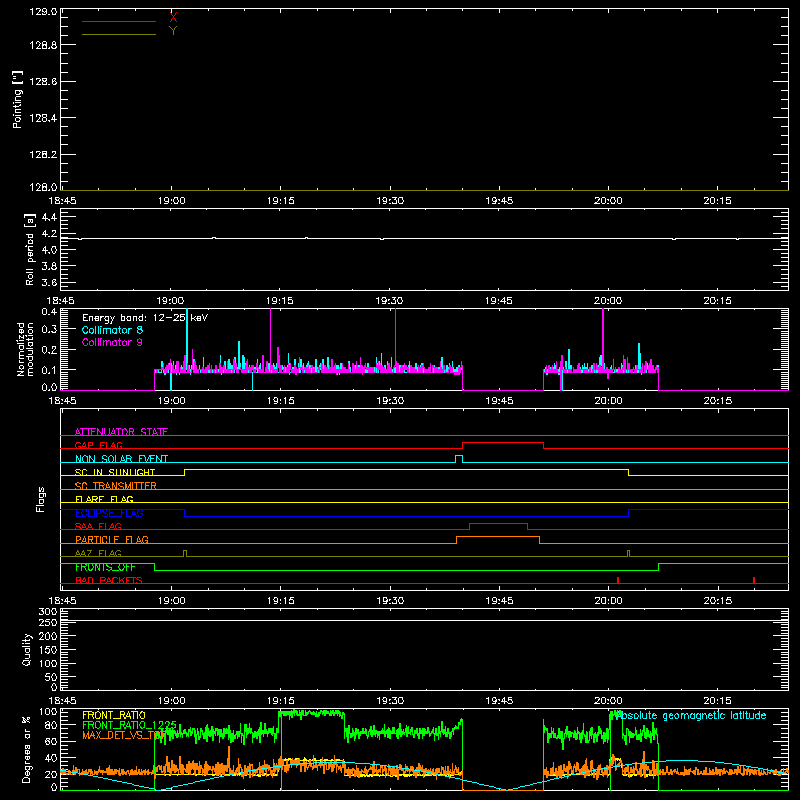This screenshot has width=800, height=800.
Task: Click the 128.4 pointing tick label
Action: click(x=43, y=118)
